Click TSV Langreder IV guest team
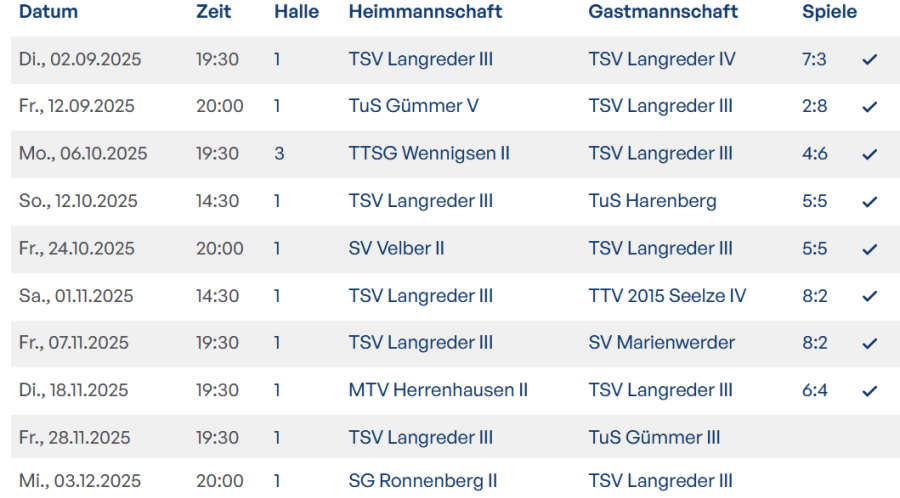This screenshot has width=900, height=498. (x=661, y=59)
